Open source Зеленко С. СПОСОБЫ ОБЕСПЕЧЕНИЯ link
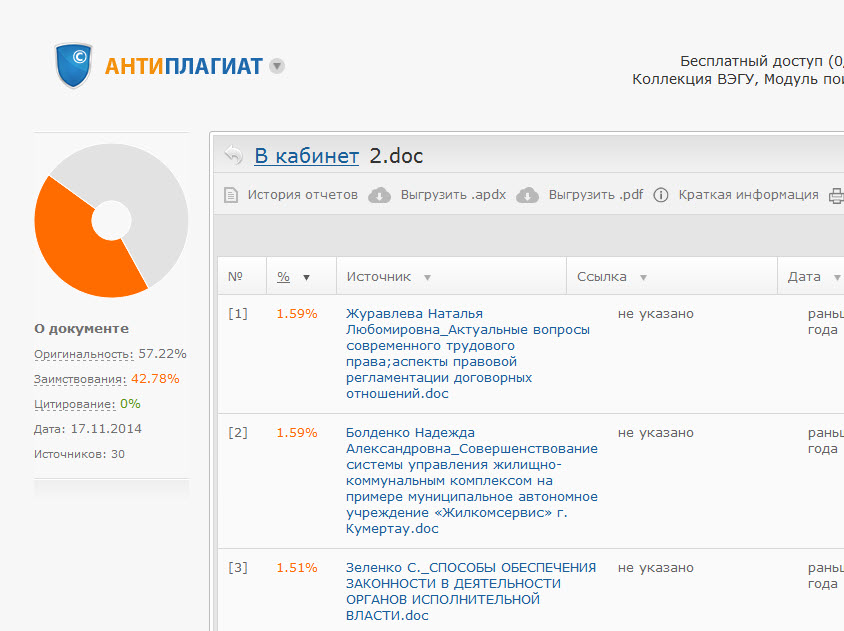Screen dimensions: 844x631 pos(471,591)
